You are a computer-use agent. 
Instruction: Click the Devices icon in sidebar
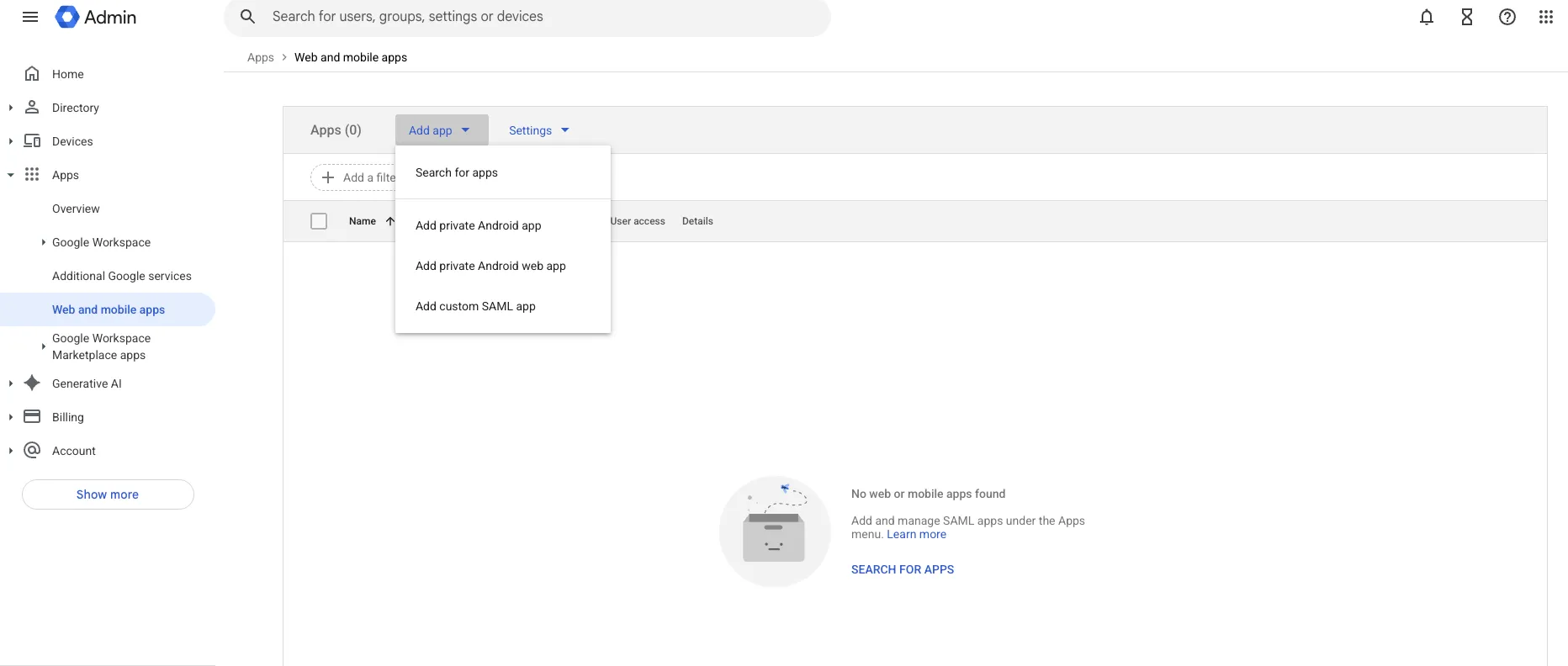click(x=32, y=141)
